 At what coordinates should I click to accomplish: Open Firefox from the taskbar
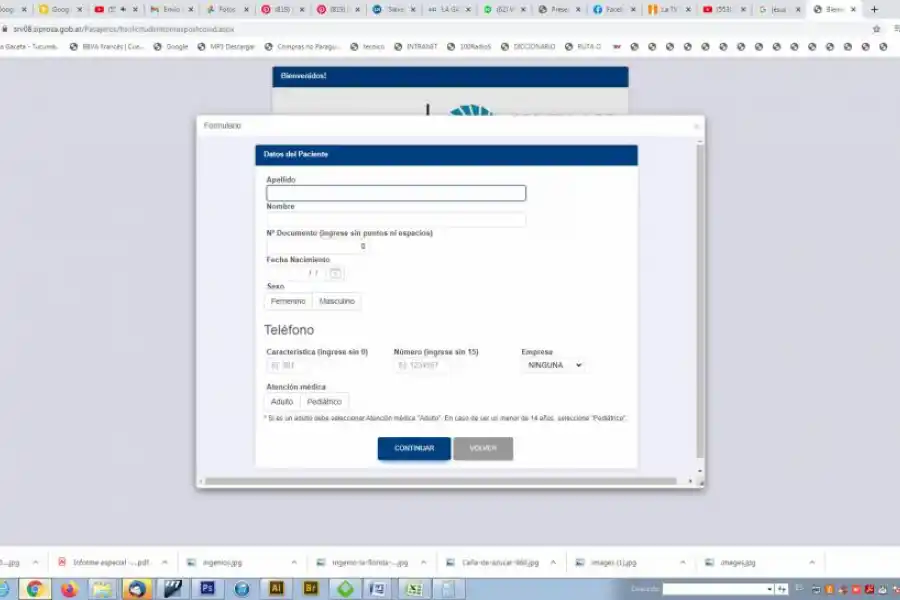(x=69, y=589)
